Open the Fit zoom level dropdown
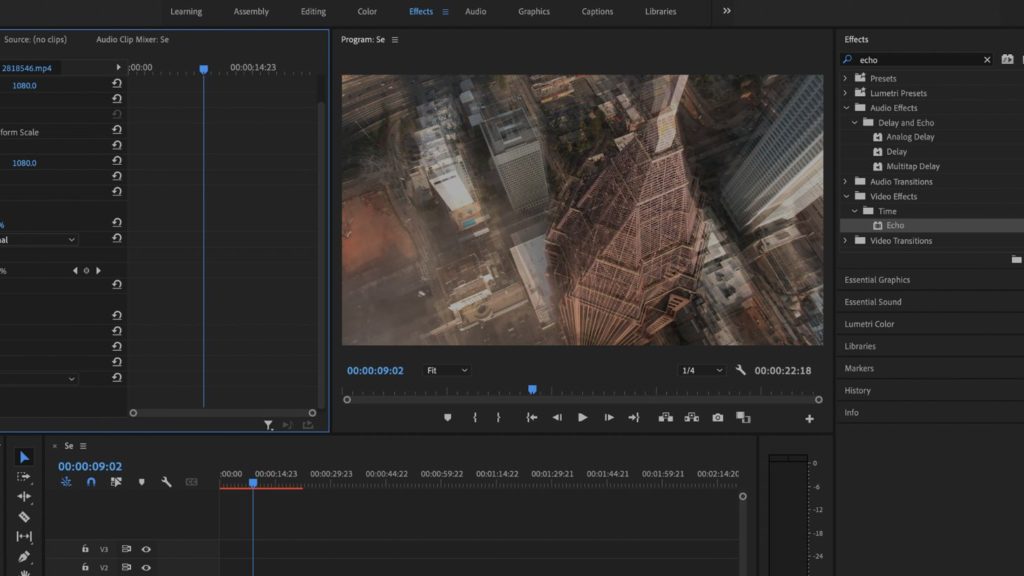1024x576 pixels. pyautogui.click(x=447, y=370)
